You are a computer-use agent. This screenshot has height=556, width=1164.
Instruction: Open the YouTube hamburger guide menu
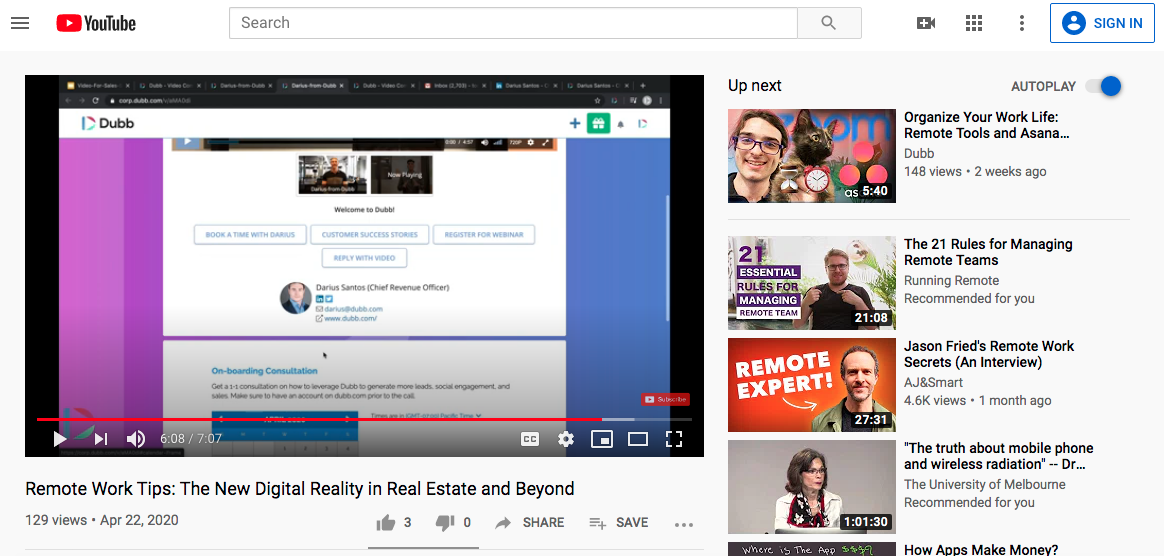click(20, 23)
